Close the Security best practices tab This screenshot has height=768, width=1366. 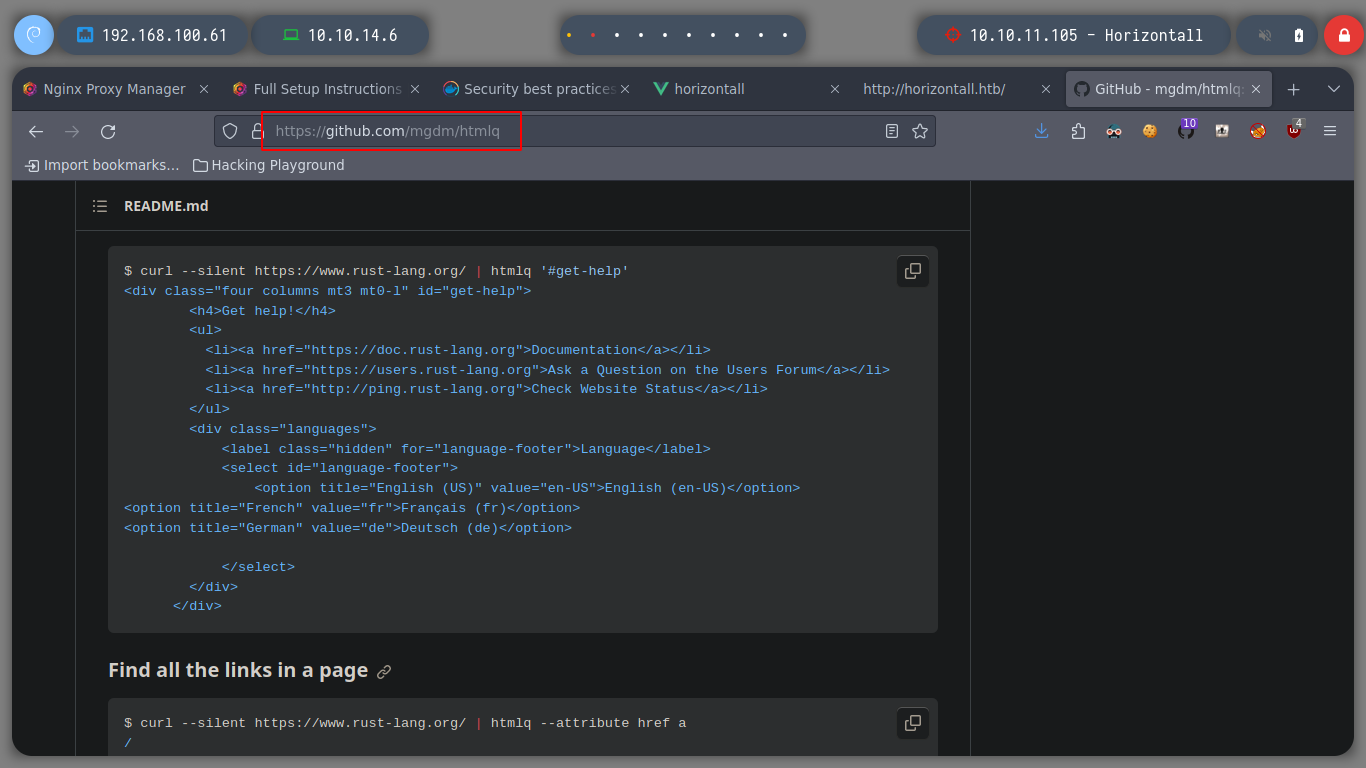click(x=626, y=89)
